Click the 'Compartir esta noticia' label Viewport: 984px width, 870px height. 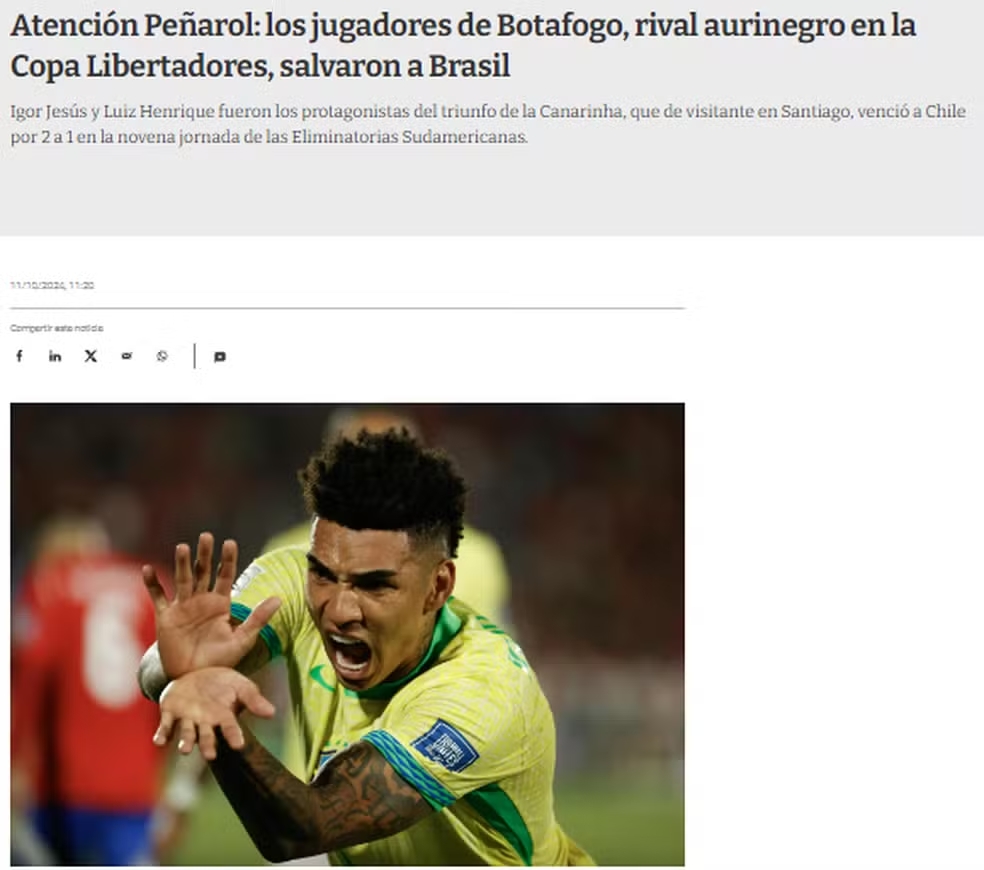(x=56, y=328)
